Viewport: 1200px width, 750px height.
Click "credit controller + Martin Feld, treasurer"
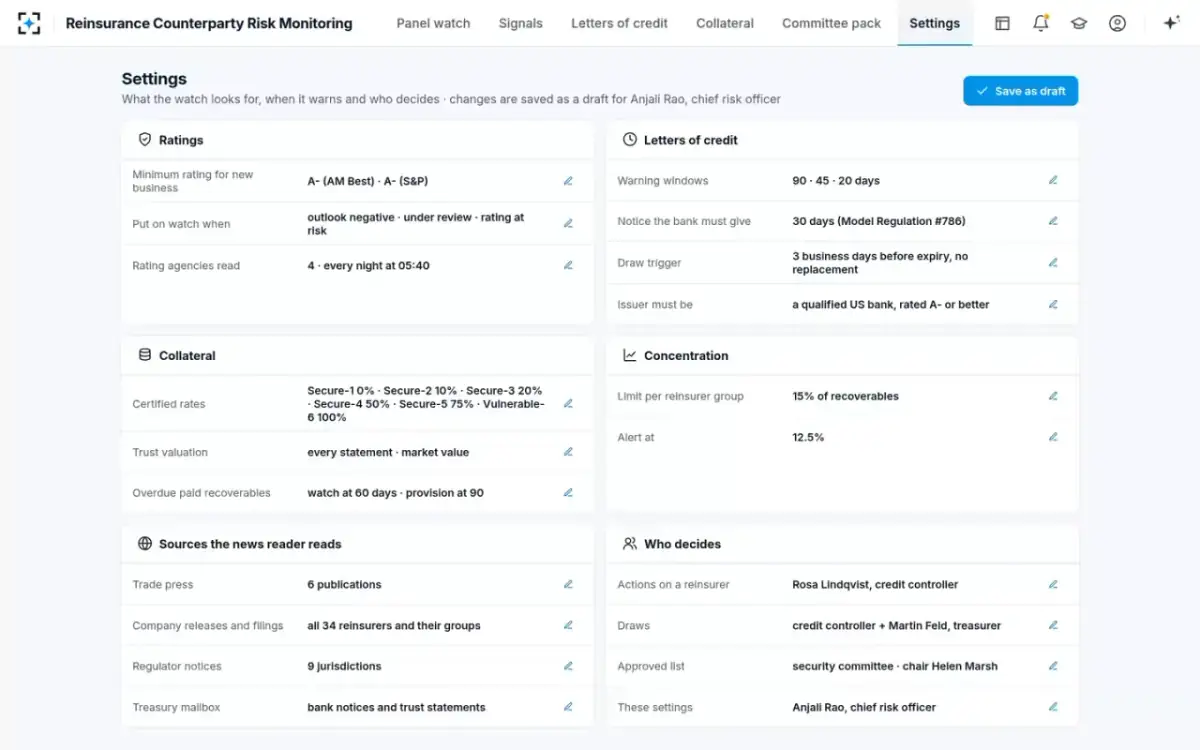[896, 626]
